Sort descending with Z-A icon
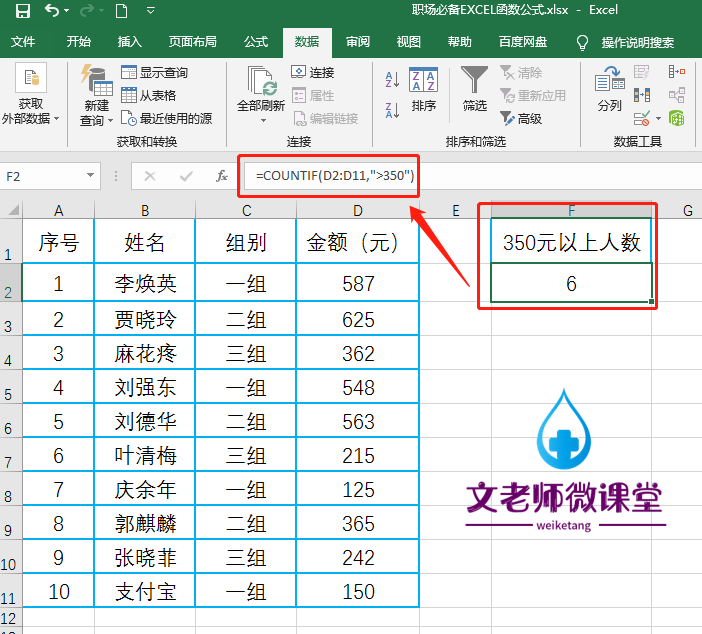702x634 pixels. (x=392, y=110)
